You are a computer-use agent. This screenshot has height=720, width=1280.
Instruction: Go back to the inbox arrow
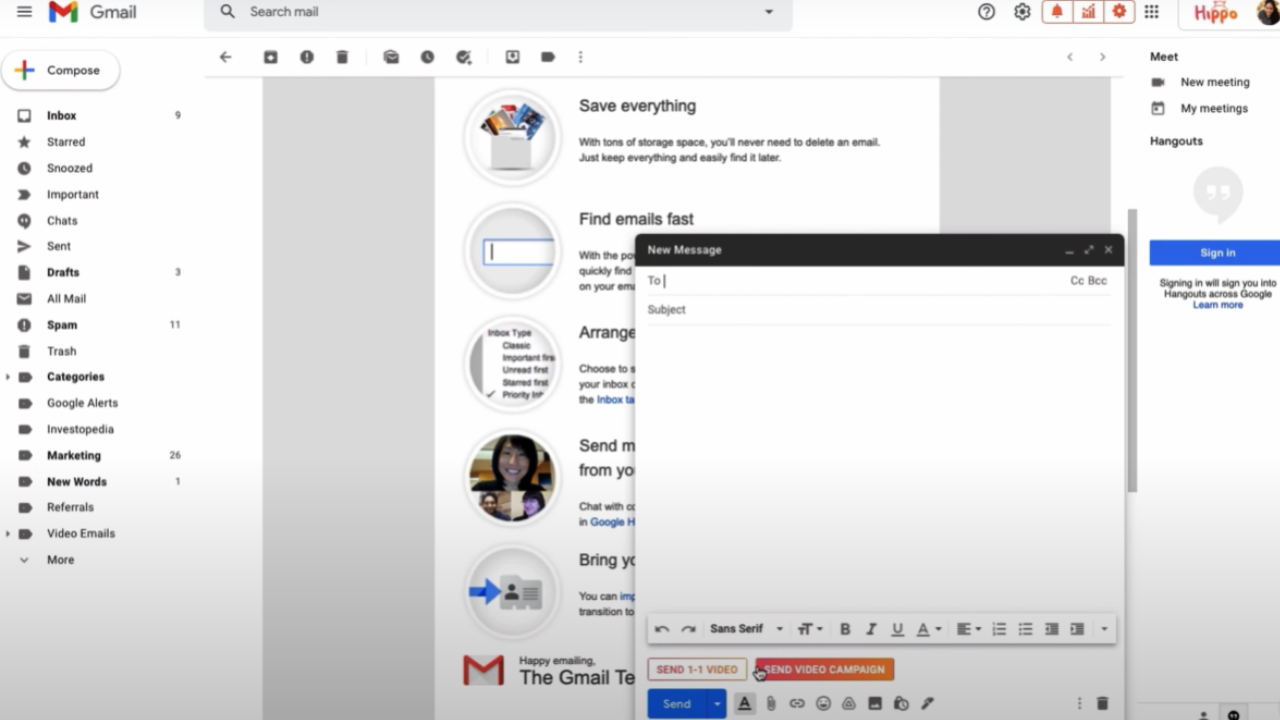pyautogui.click(x=225, y=57)
